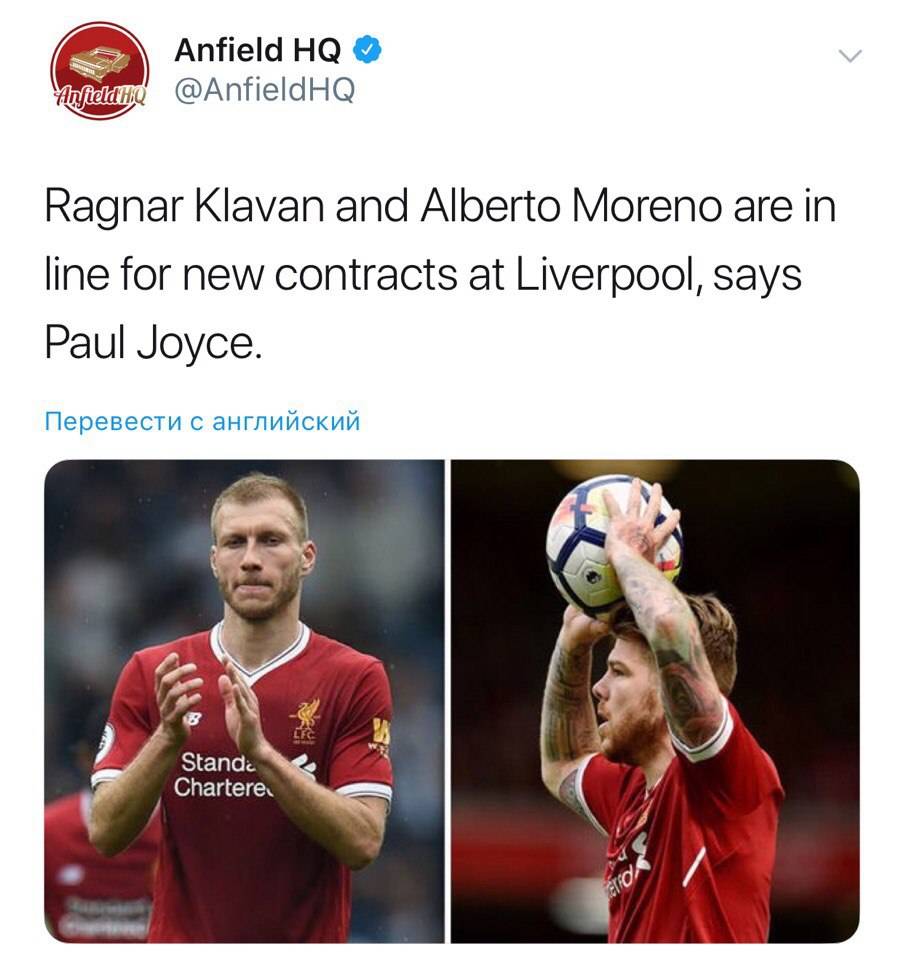The width and height of the screenshot is (903, 960).
Task: Click 'Перевести с английский' translate link
Action: tap(203, 422)
